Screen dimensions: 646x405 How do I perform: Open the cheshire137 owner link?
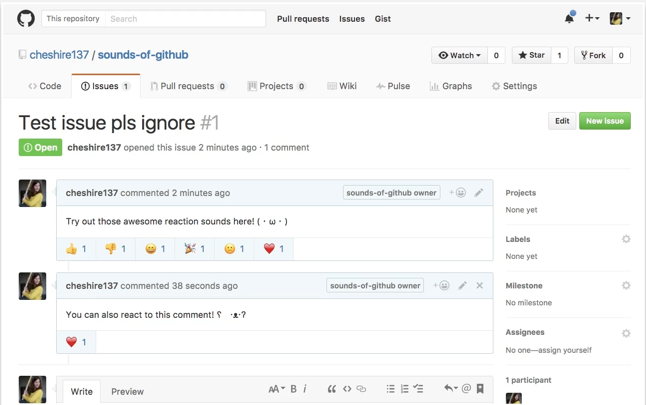59,55
